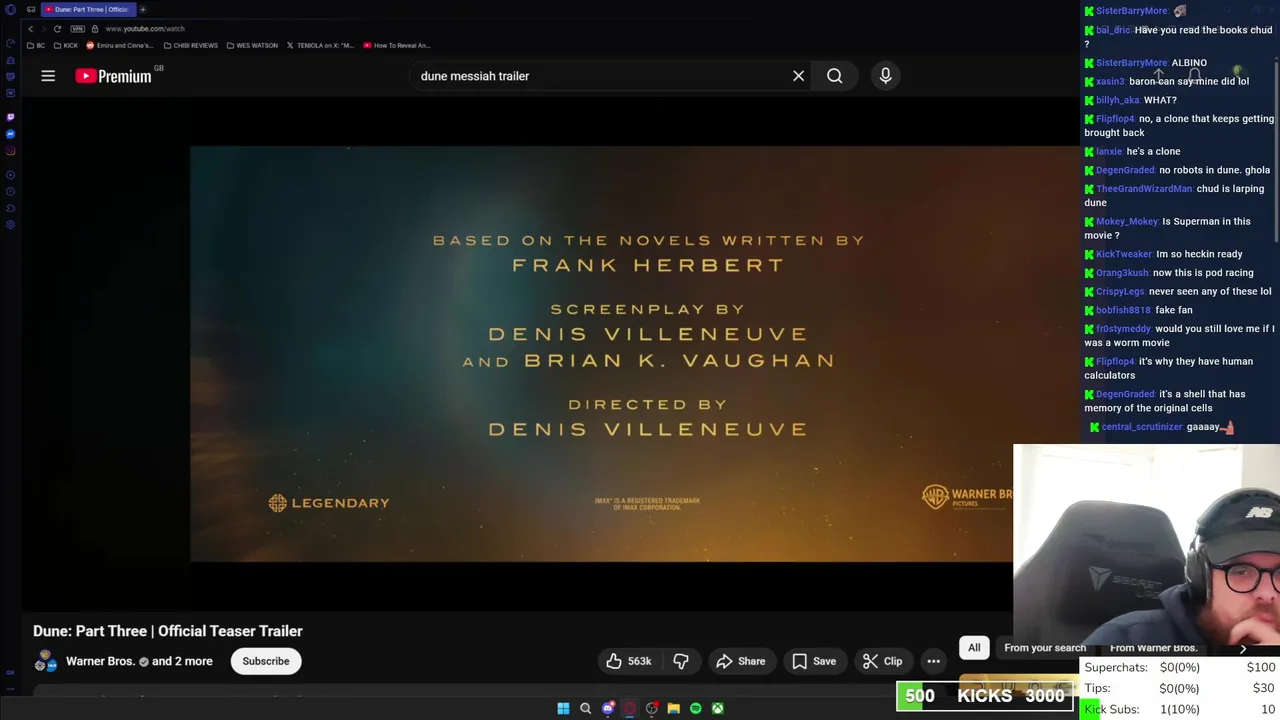Subscribe to the Warner Bros. channel
Screen dimensions: 1280x720
266,661
